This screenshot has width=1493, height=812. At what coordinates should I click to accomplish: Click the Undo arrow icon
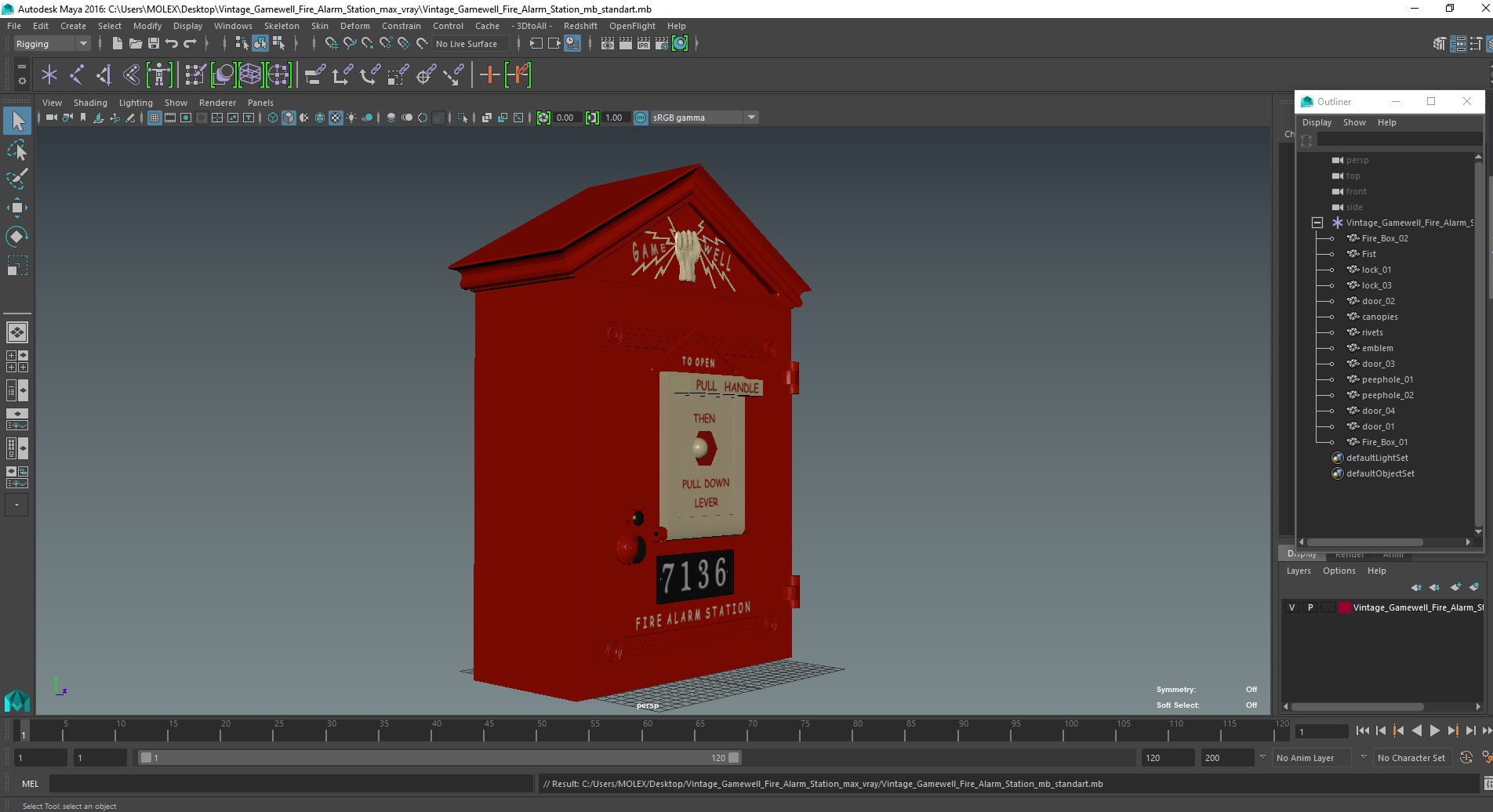click(x=172, y=44)
